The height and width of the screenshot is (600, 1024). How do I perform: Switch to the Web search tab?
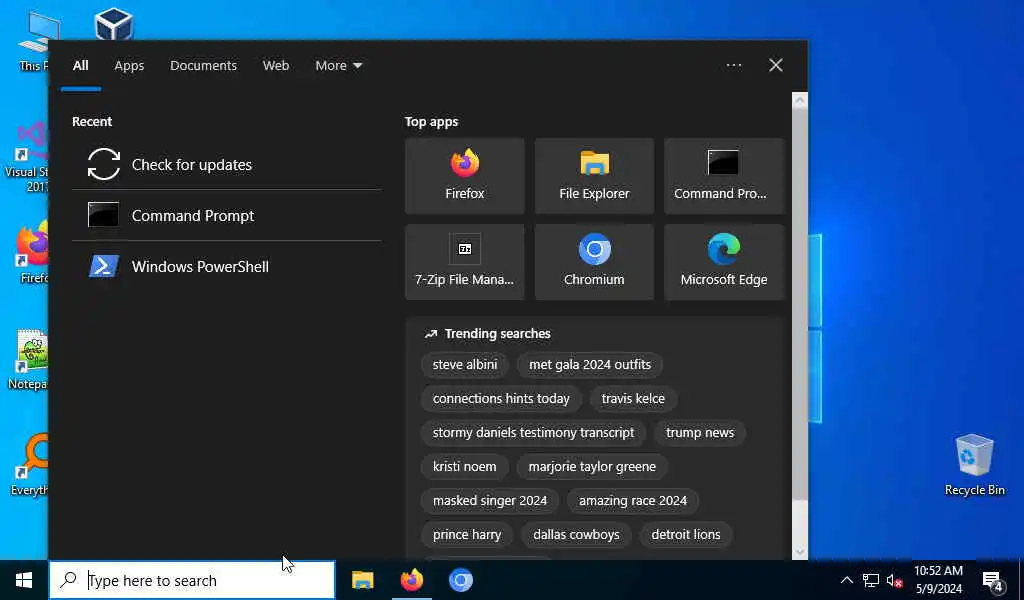tap(276, 66)
